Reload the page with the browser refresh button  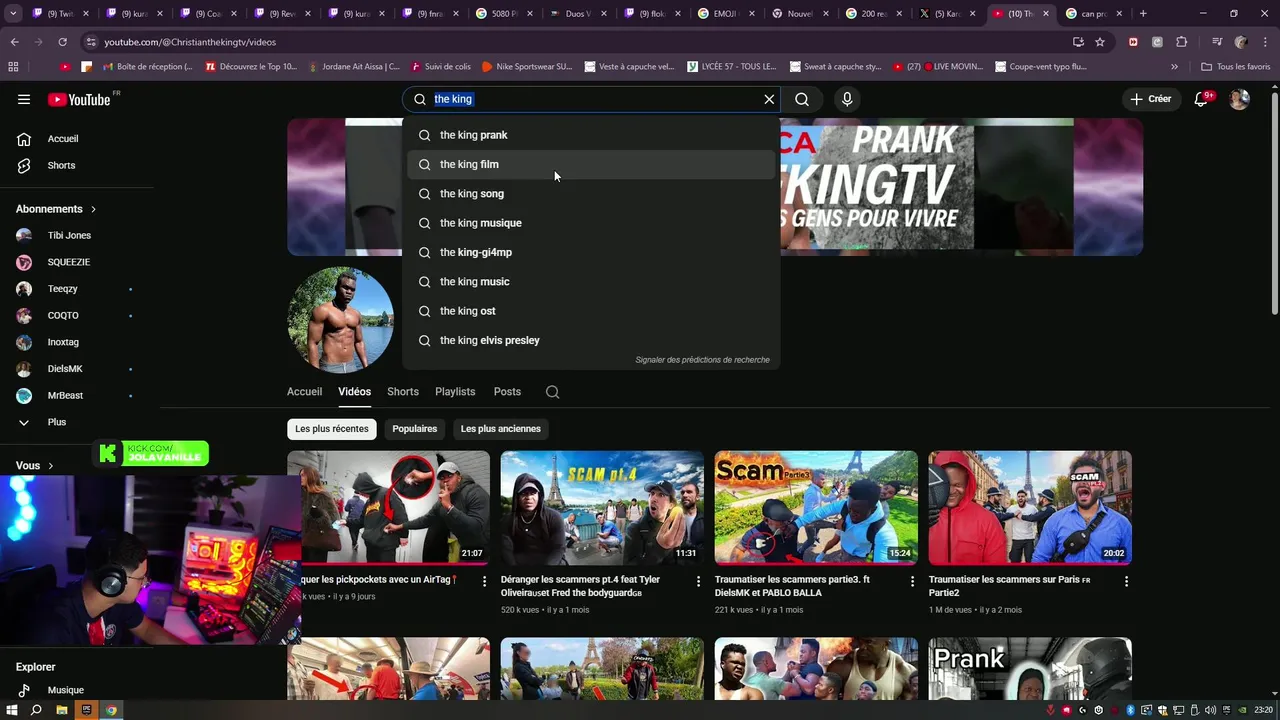click(62, 42)
